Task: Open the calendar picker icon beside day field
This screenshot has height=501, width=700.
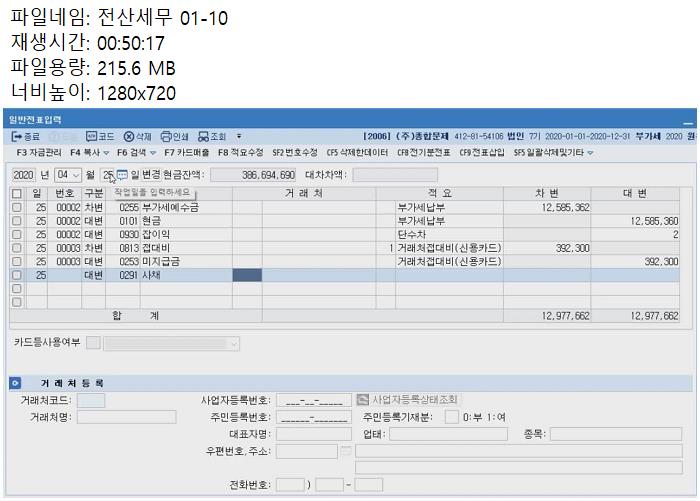Action: 122,175
